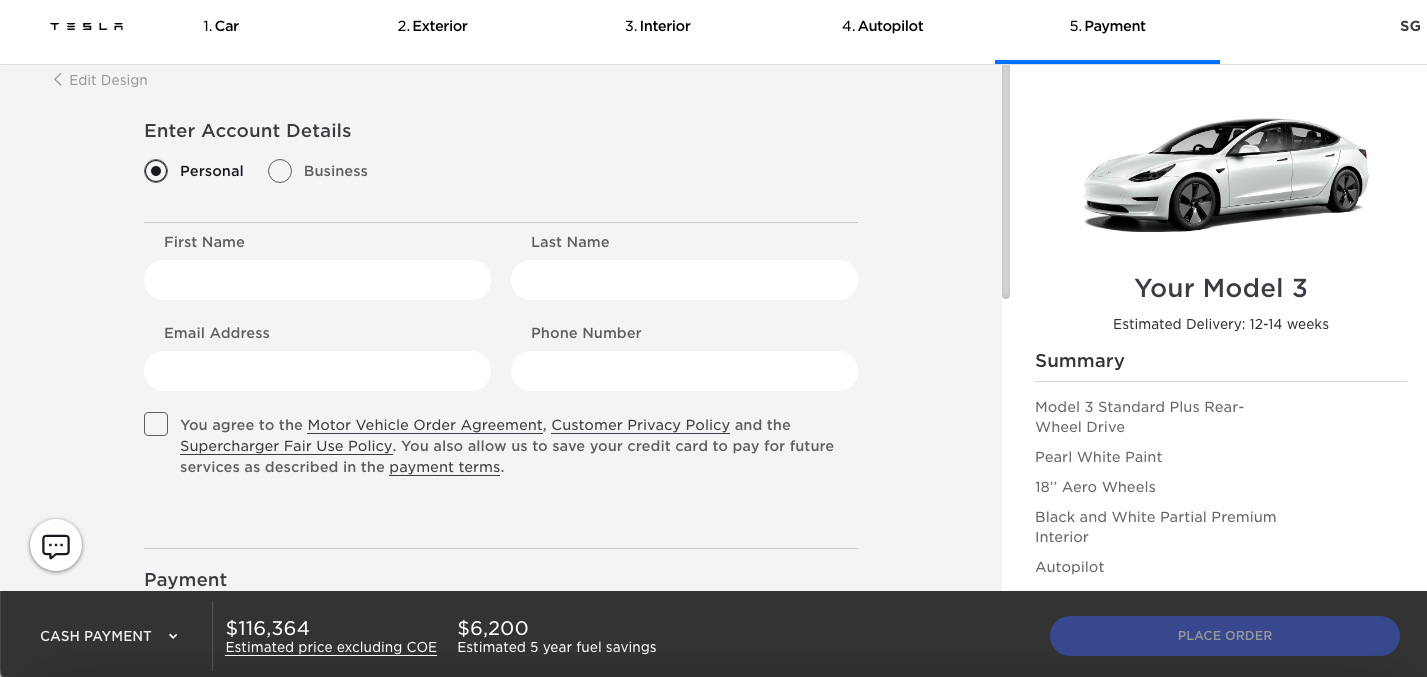Image resolution: width=1427 pixels, height=677 pixels.
Task: Go to the 1. Car step
Action: tap(221, 26)
